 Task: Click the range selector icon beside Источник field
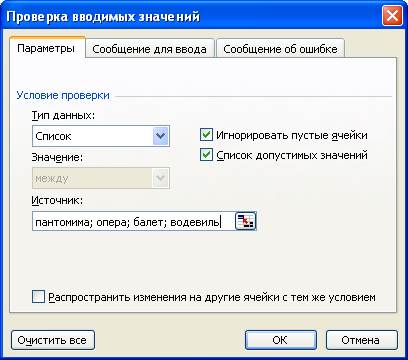pyautogui.click(x=246, y=221)
